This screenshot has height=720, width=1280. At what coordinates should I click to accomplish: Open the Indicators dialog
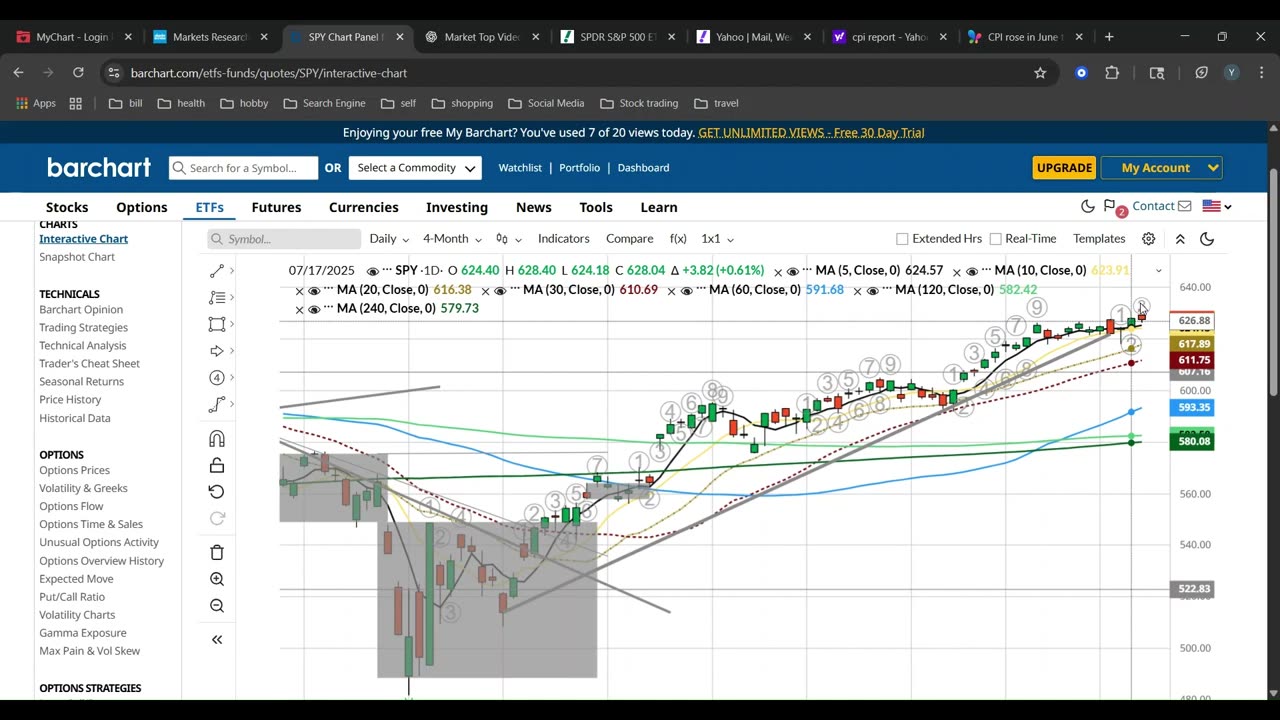pos(564,239)
